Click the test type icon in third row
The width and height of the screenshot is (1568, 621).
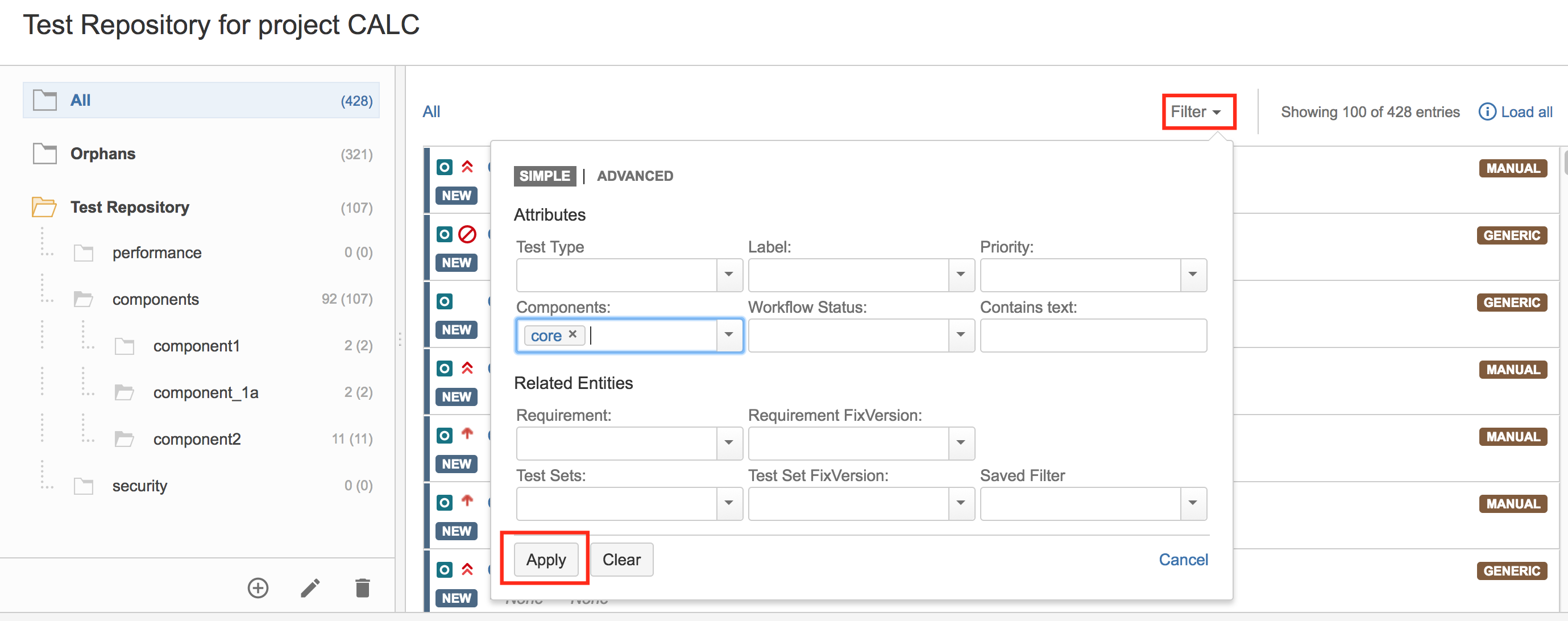point(445,301)
